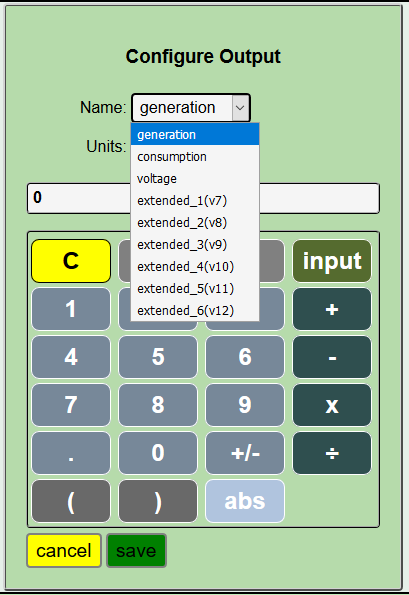Click the green save button
The height and width of the screenshot is (595, 409).
click(x=136, y=551)
